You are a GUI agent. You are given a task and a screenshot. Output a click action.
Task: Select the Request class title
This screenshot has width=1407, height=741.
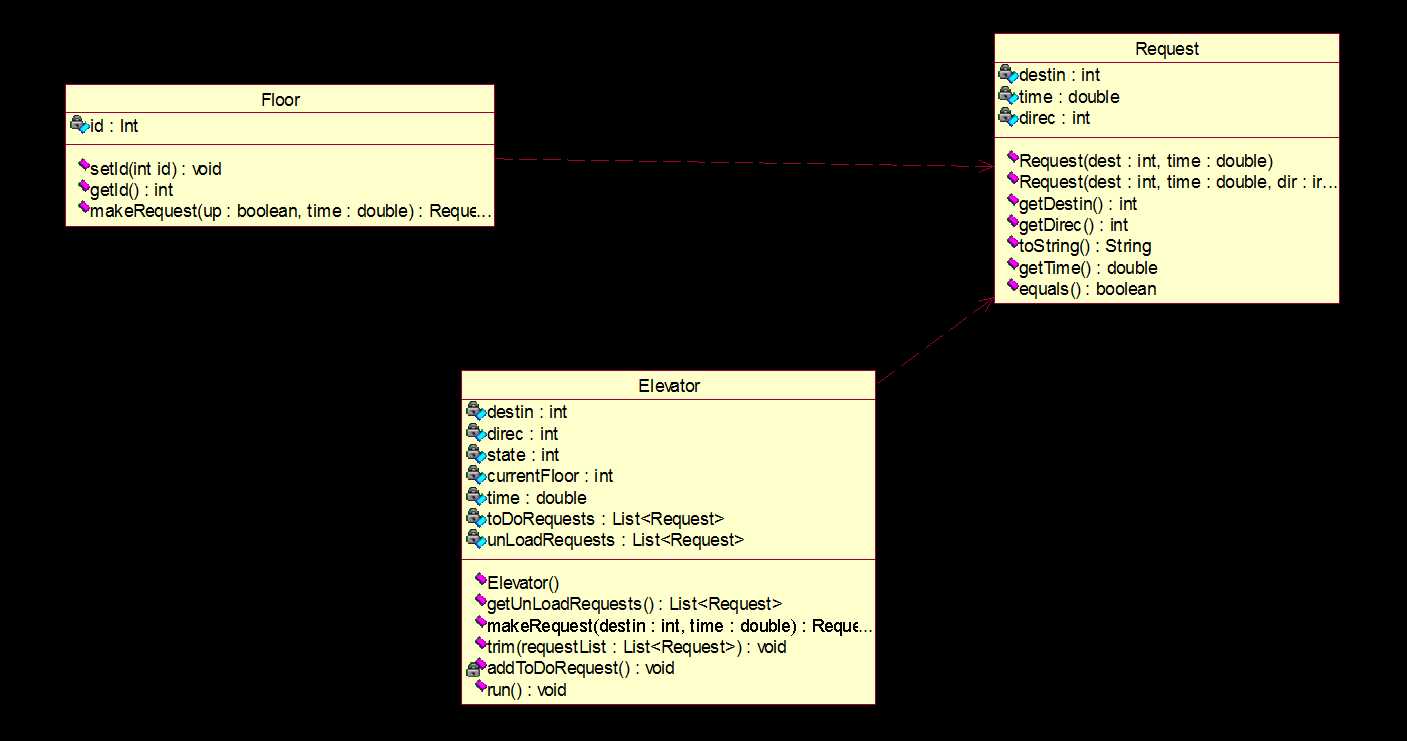[1167, 49]
